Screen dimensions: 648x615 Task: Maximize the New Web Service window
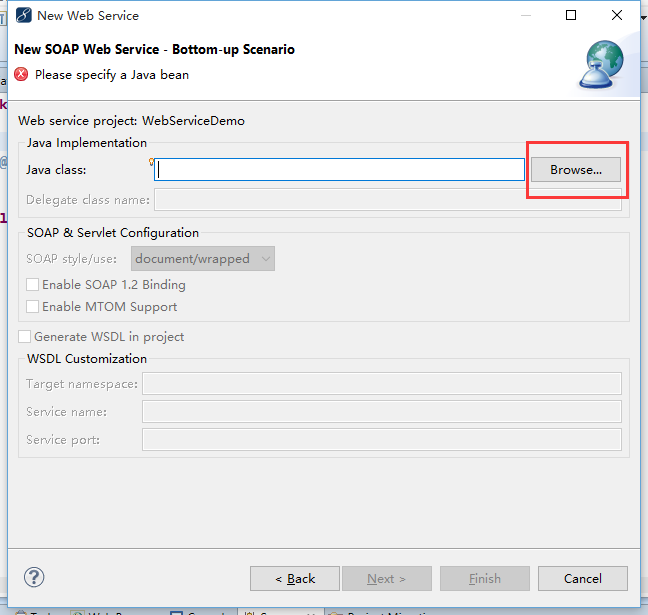571,15
